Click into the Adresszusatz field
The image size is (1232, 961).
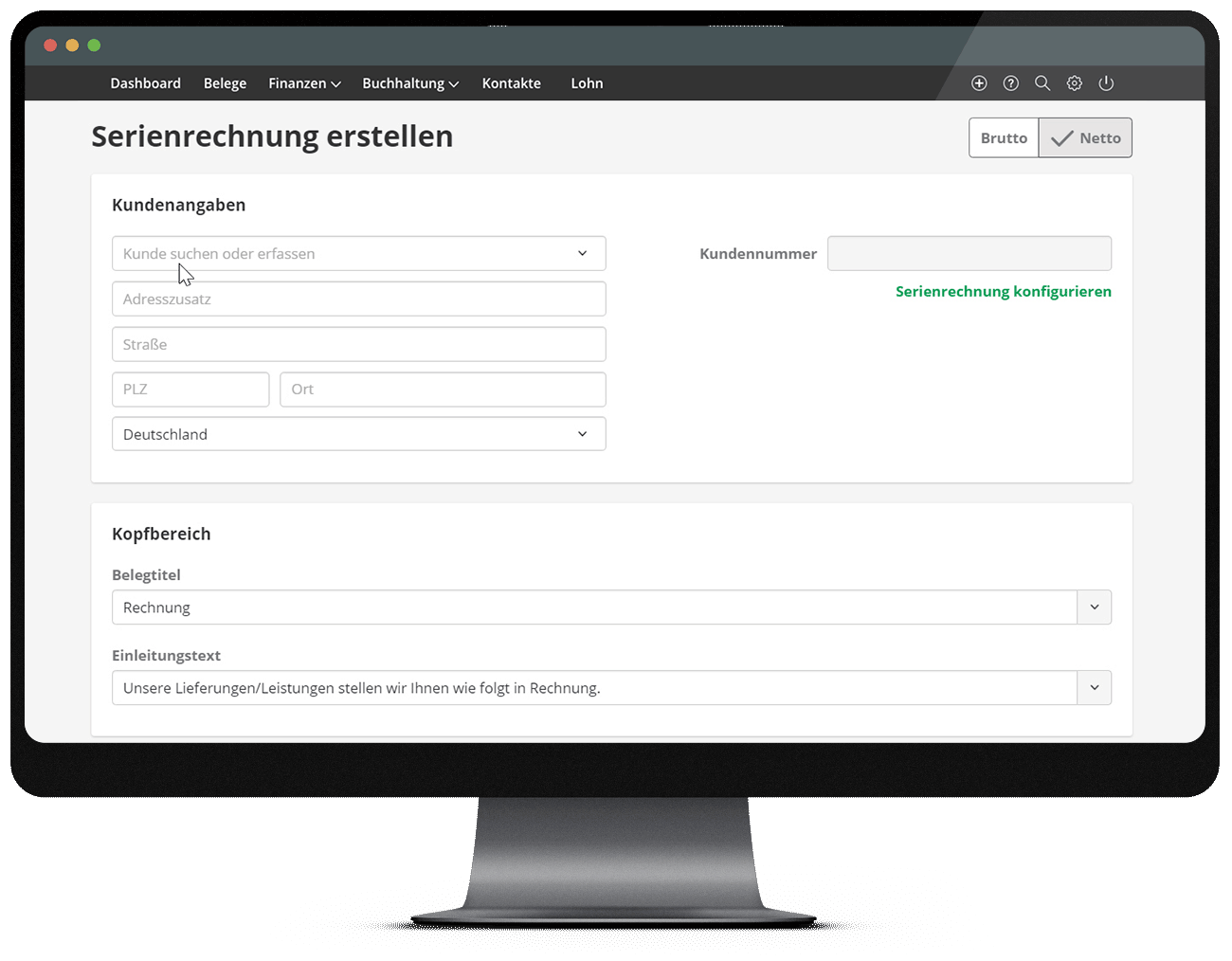358,299
